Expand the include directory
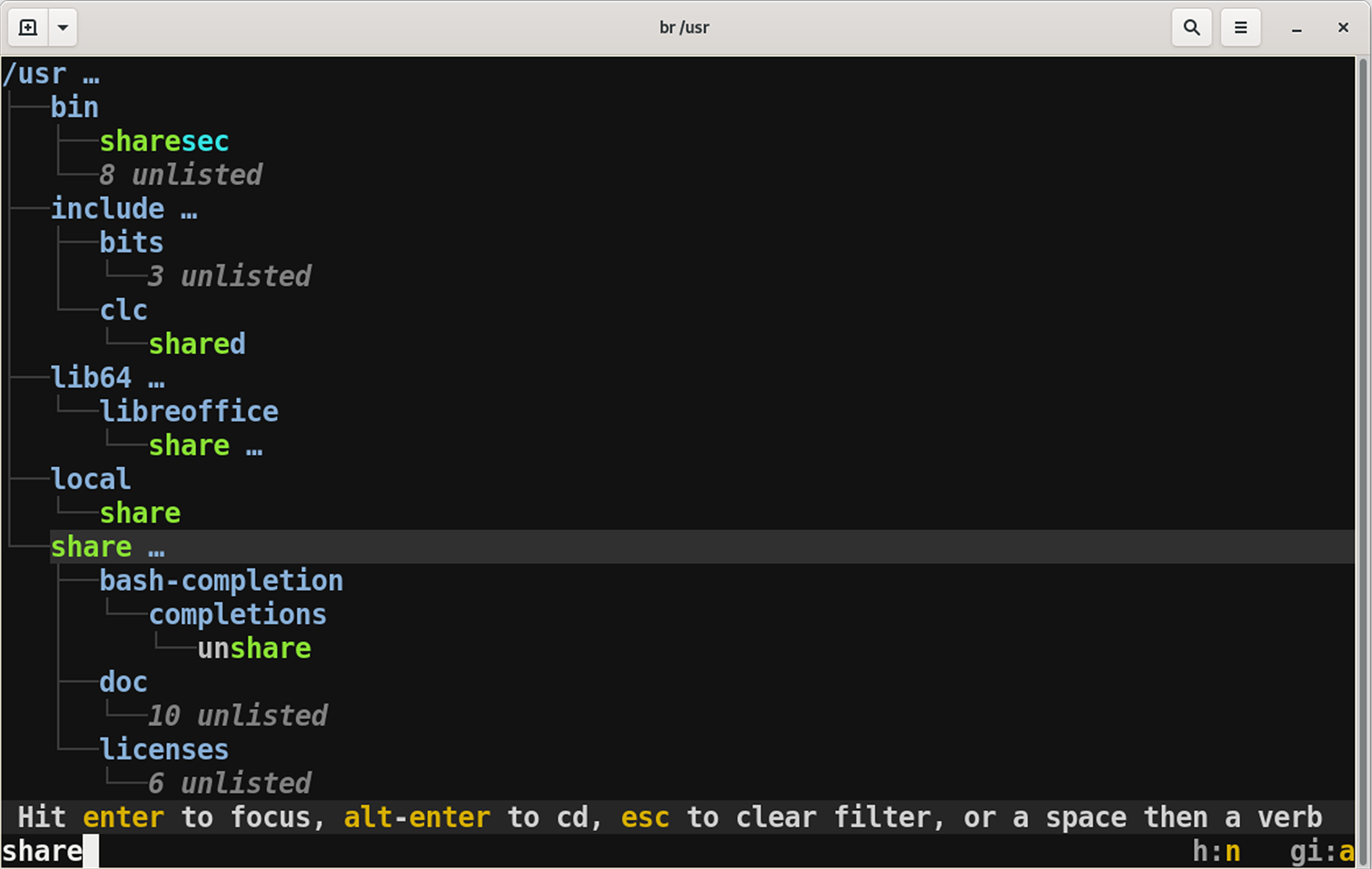The image size is (1372, 869). tap(108, 209)
